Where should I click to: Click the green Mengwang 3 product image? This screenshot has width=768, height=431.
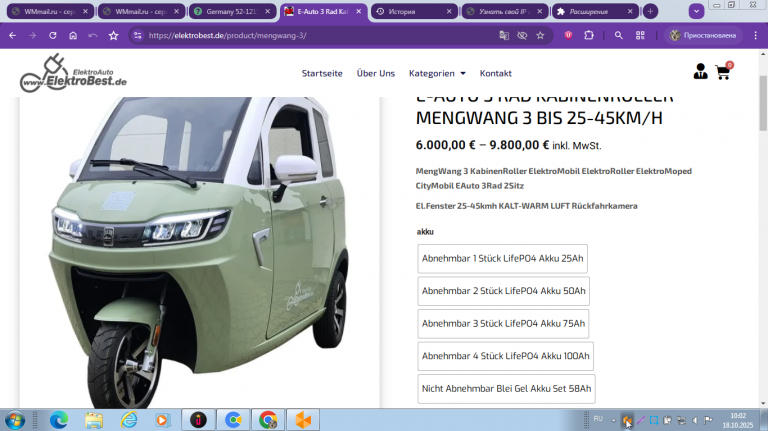coord(199,252)
